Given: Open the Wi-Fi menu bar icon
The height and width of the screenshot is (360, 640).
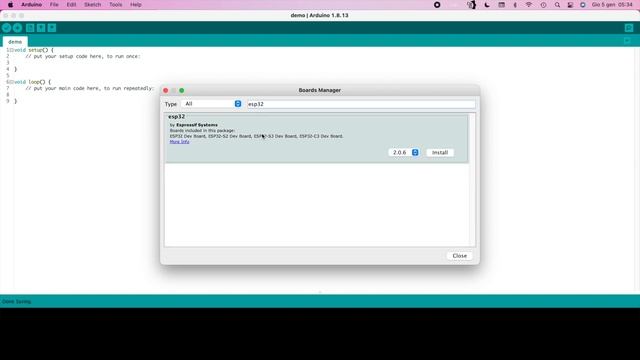Looking at the screenshot, I should pyautogui.click(x=529, y=5).
